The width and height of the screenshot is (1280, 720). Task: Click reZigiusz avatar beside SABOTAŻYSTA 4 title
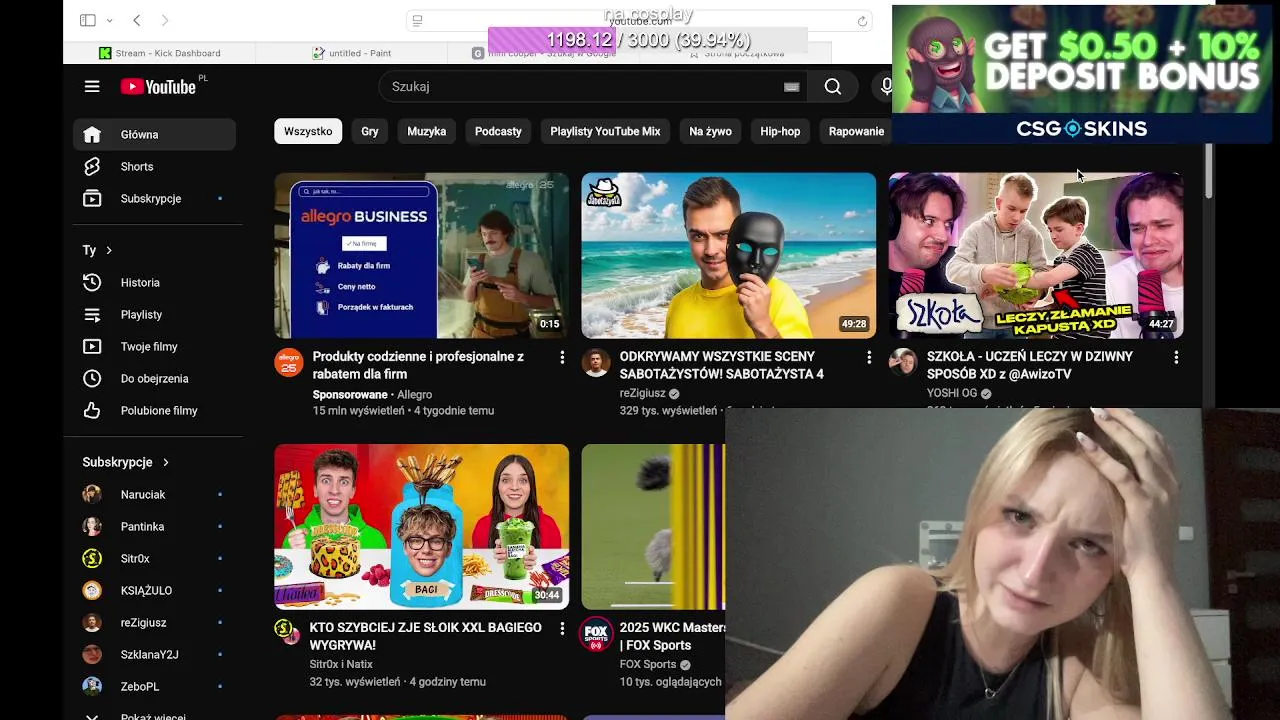596,362
